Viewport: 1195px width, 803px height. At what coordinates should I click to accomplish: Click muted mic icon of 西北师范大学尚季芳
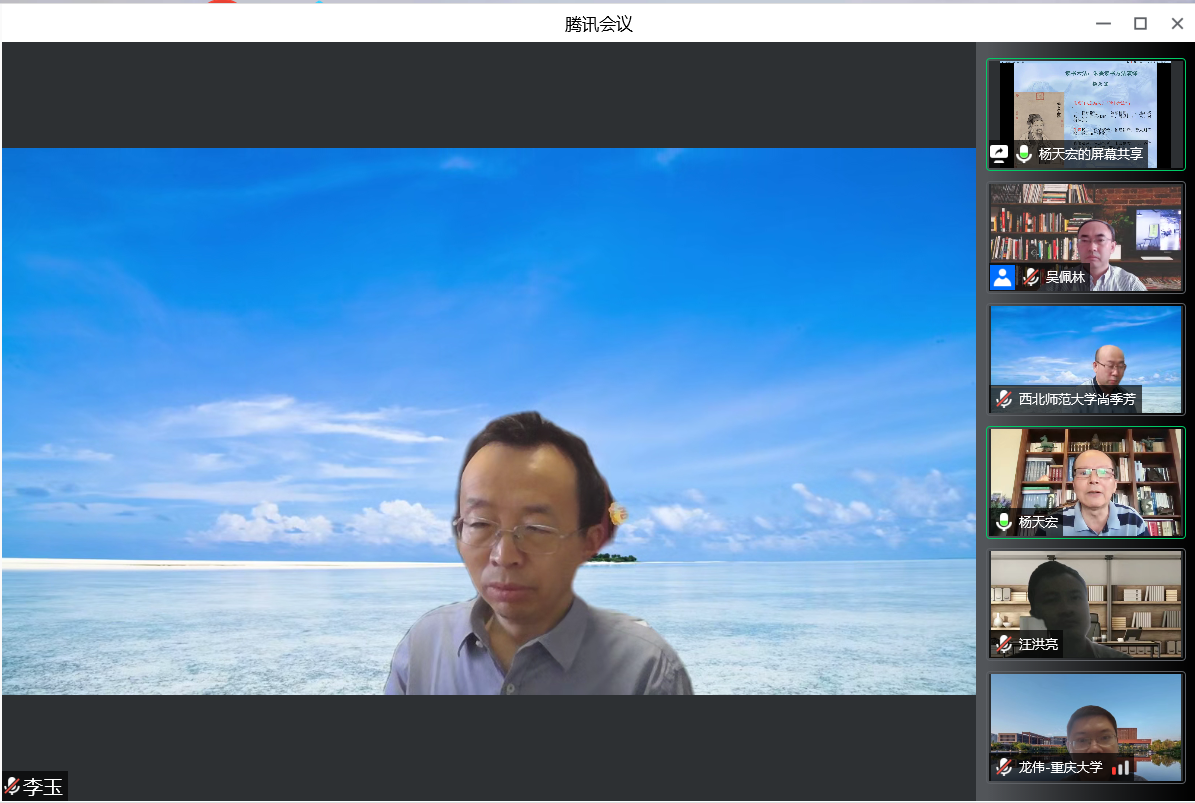1004,399
